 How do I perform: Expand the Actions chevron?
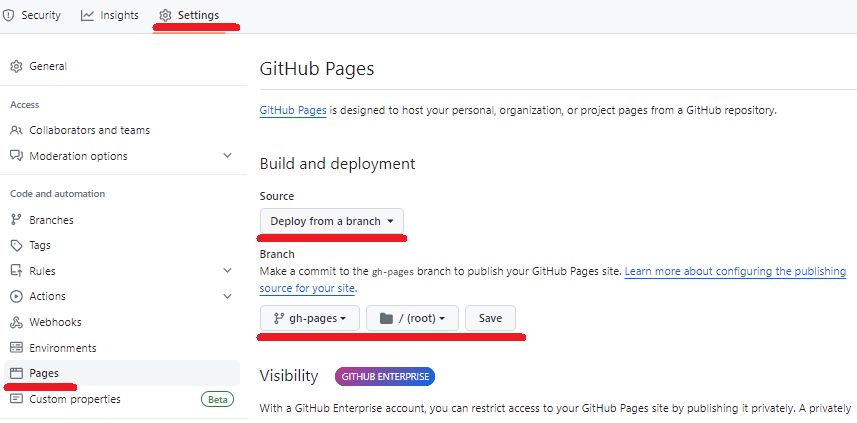click(228, 296)
